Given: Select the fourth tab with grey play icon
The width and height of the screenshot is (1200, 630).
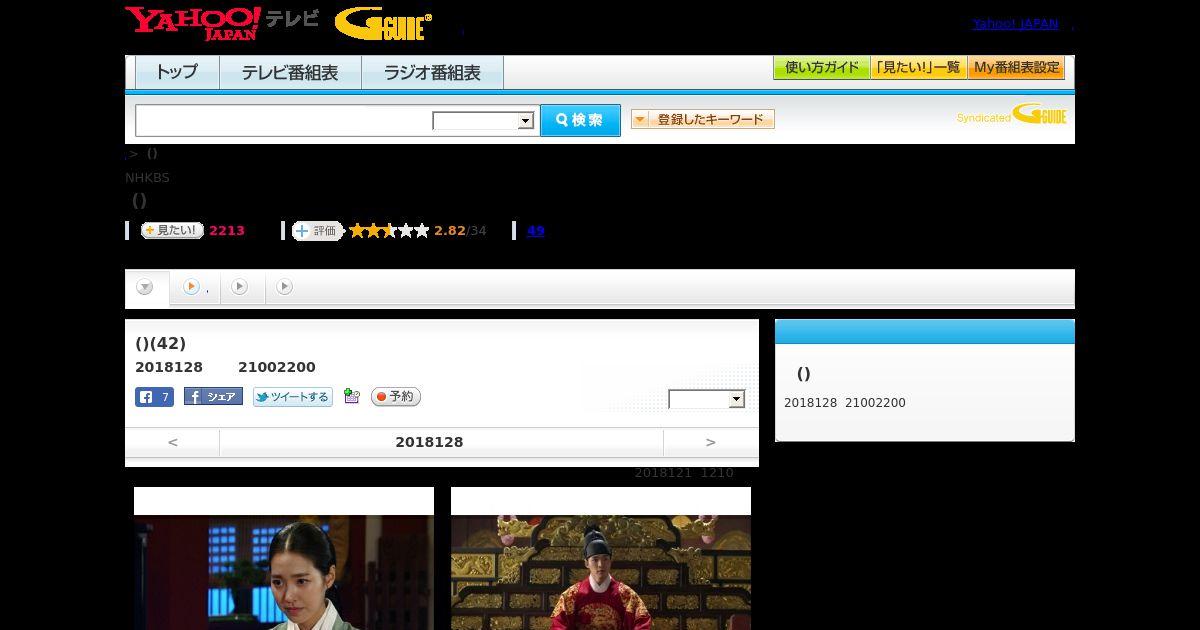Looking at the screenshot, I should point(285,287).
